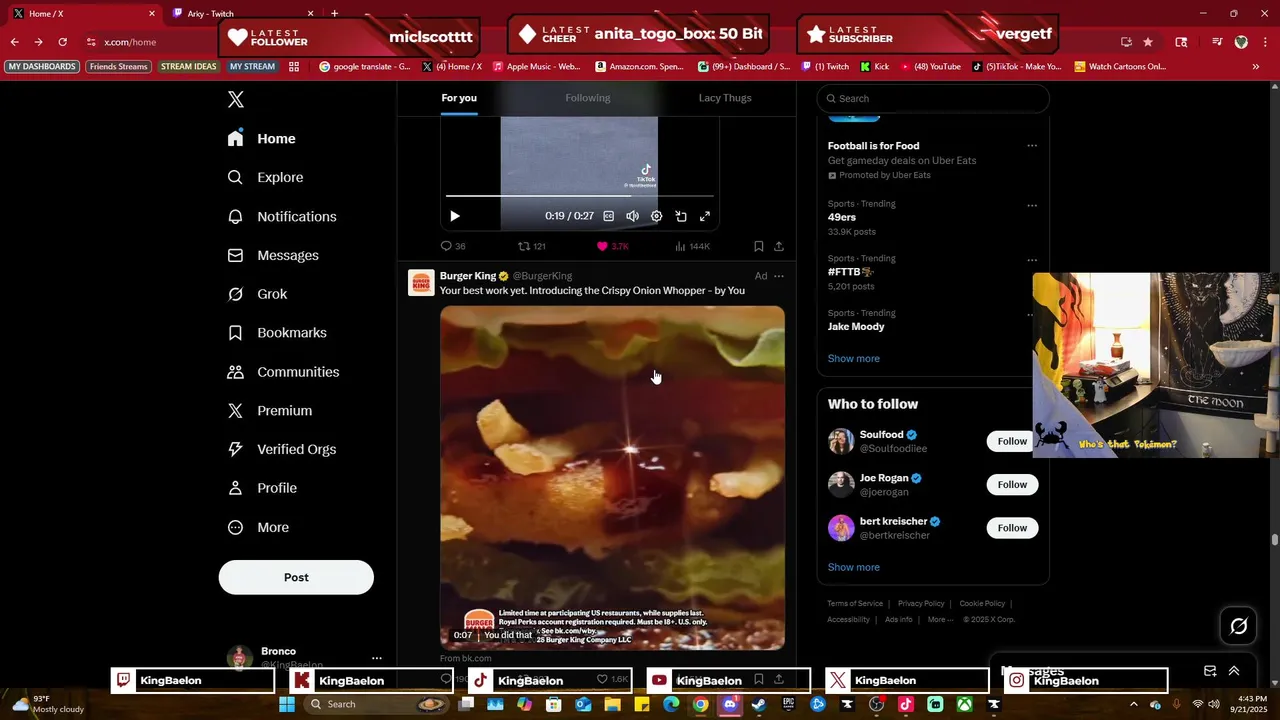Follow Soulfood
1280x720 pixels.
click(x=1012, y=441)
